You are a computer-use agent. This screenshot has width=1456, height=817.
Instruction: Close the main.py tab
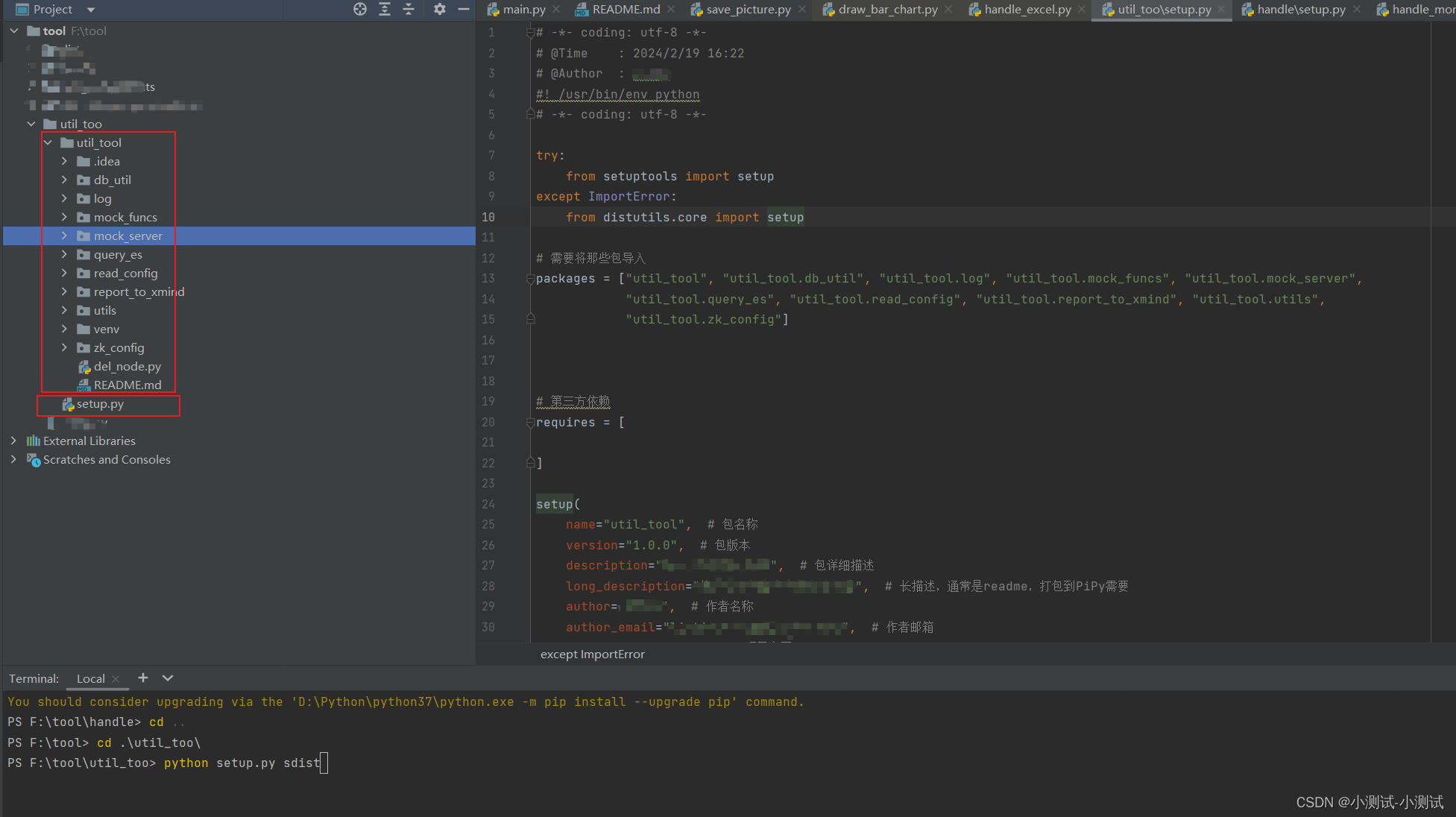coord(556,10)
